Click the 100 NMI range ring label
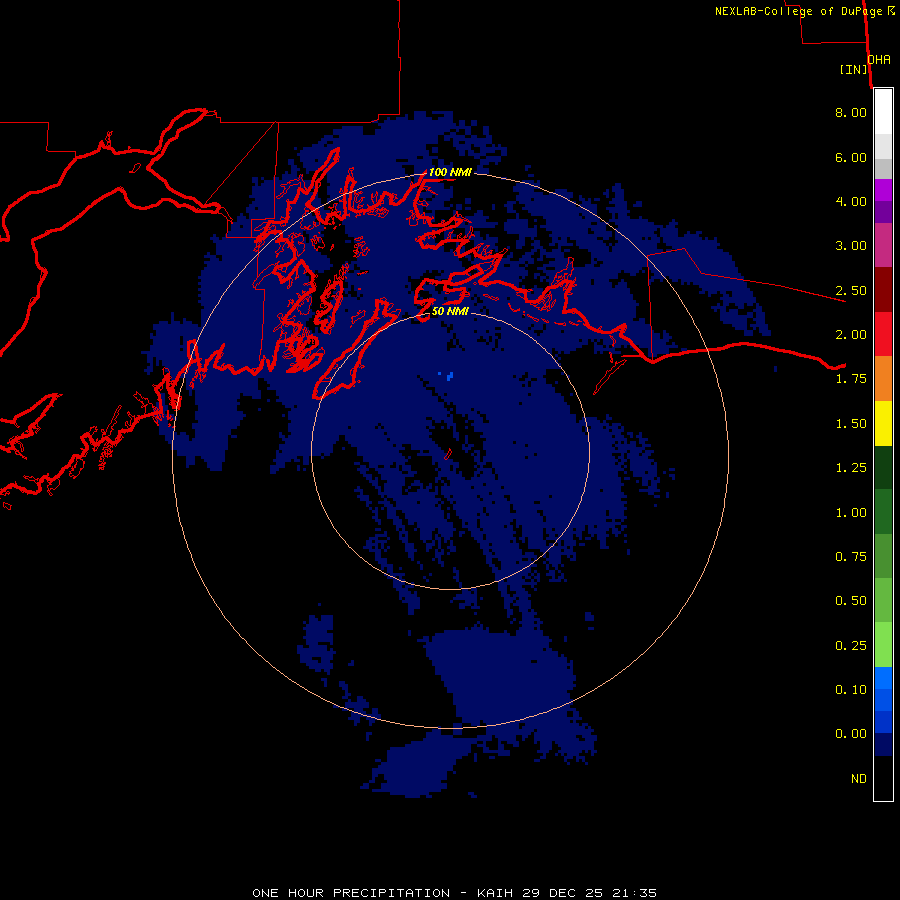900x900 pixels. coord(450,172)
